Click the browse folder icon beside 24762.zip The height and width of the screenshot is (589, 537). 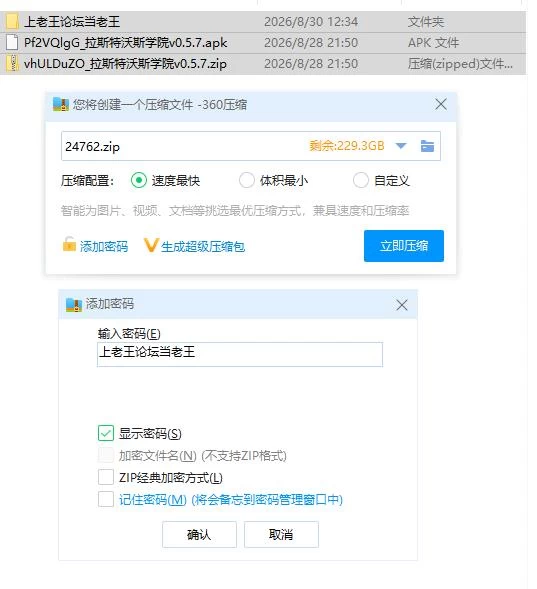(x=427, y=146)
